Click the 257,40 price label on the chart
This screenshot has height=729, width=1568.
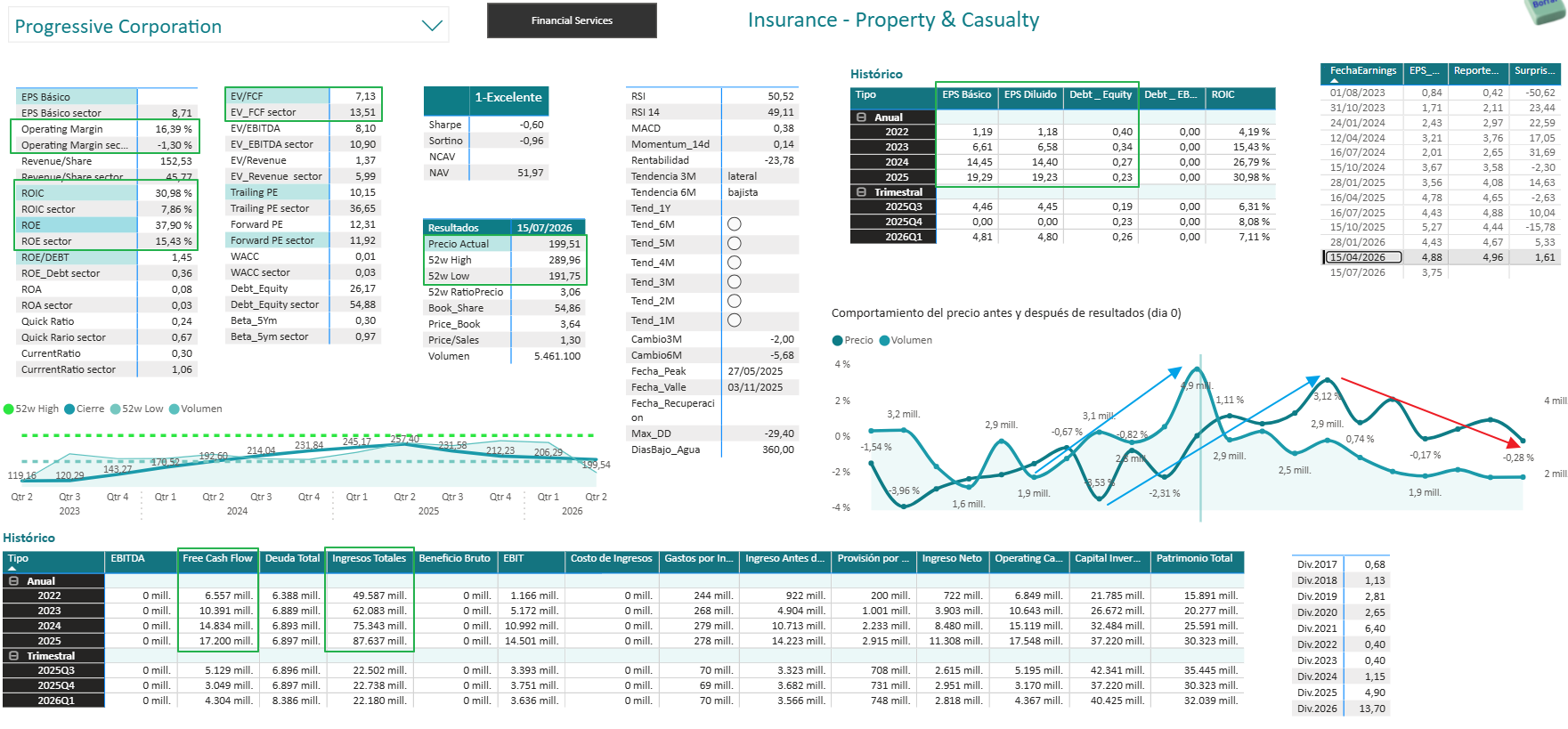click(405, 439)
